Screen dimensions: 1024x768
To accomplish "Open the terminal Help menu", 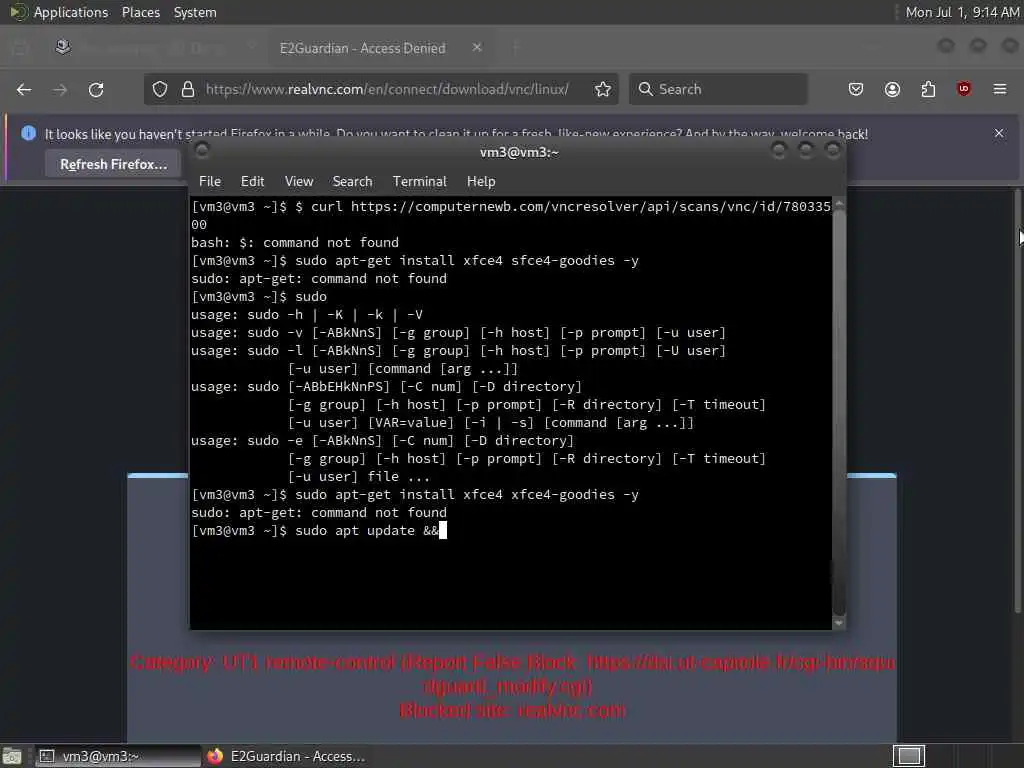I will 481,182.
